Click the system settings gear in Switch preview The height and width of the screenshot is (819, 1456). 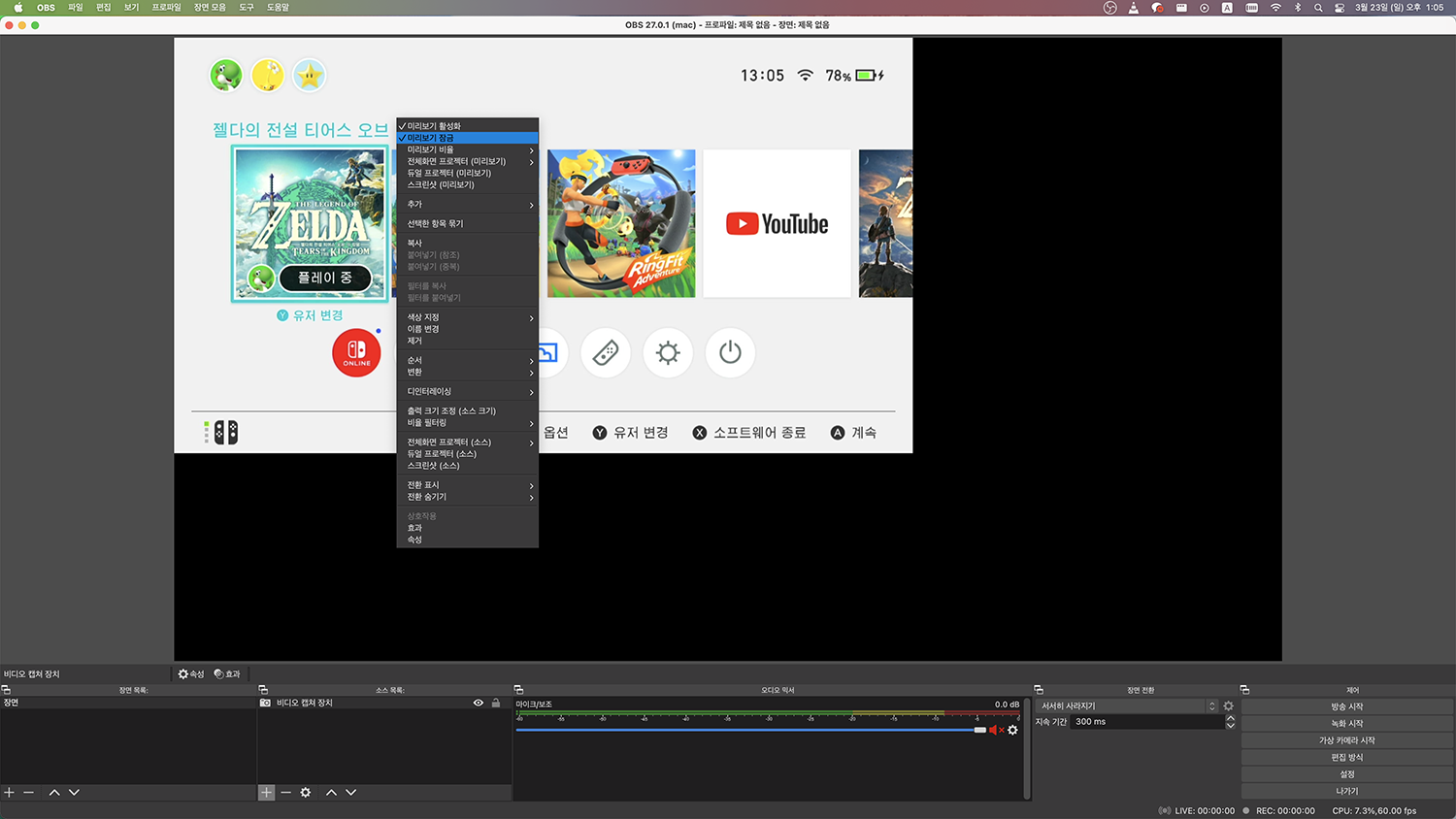pyautogui.click(x=668, y=352)
